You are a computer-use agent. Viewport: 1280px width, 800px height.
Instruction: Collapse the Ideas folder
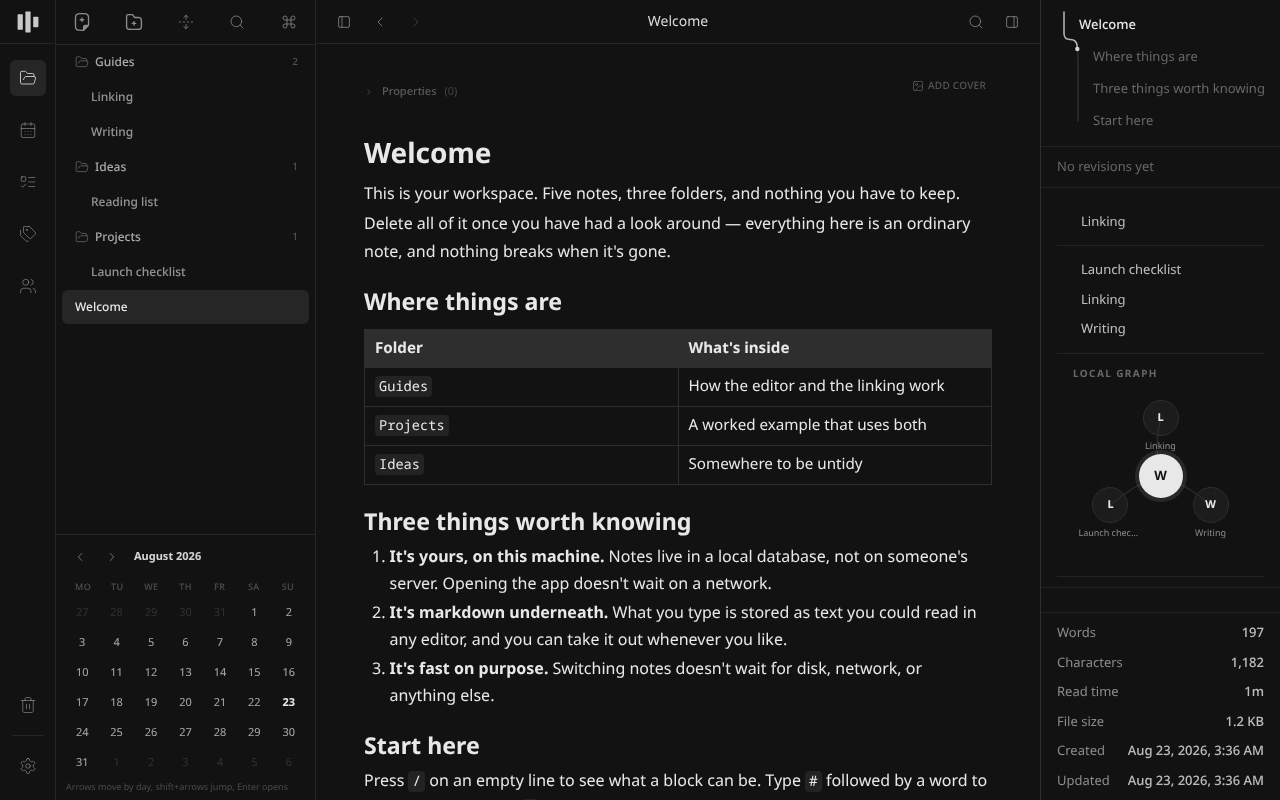(x=185, y=167)
